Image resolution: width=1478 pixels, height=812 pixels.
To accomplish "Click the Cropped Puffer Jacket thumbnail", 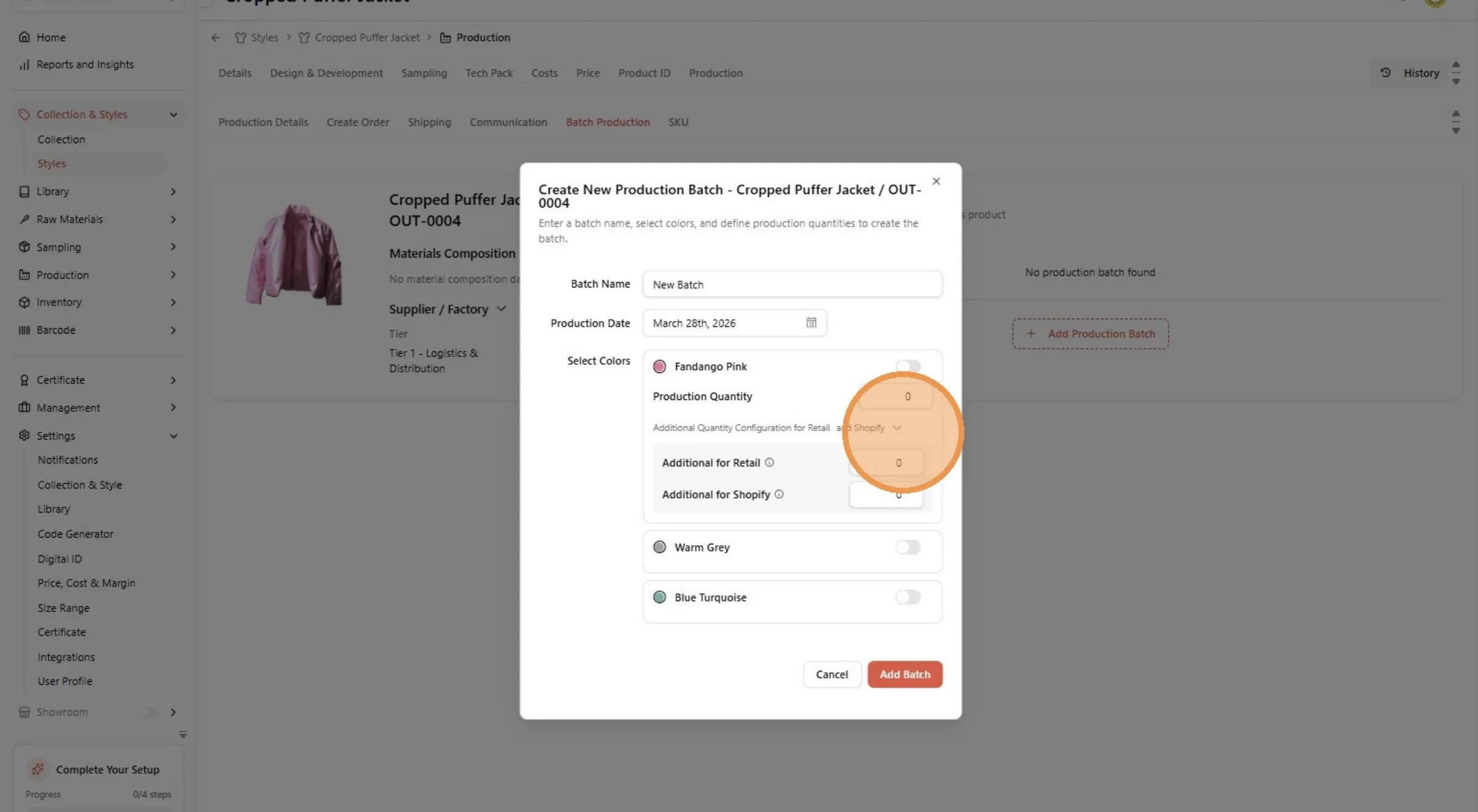I will click(294, 254).
